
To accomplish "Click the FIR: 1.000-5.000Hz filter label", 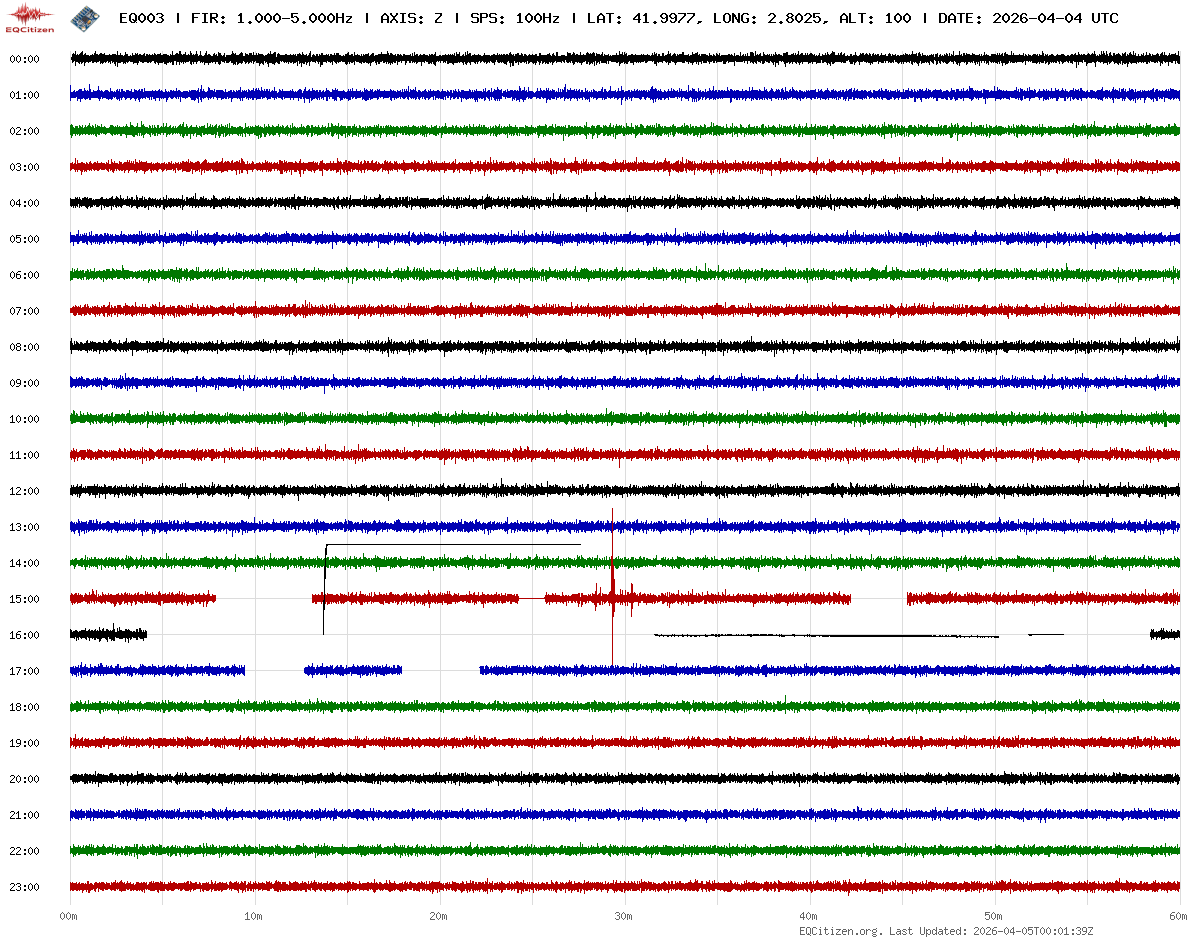I will point(272,18).
